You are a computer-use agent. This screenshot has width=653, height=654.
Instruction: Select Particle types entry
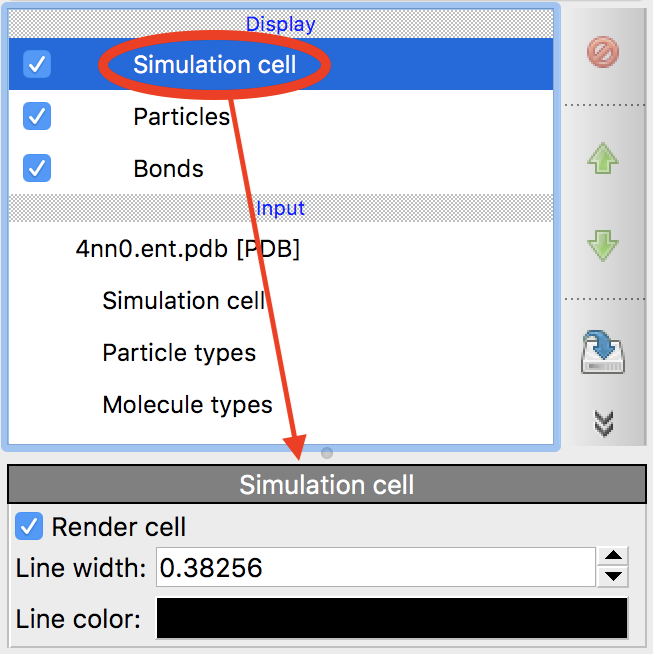(179, 353)
